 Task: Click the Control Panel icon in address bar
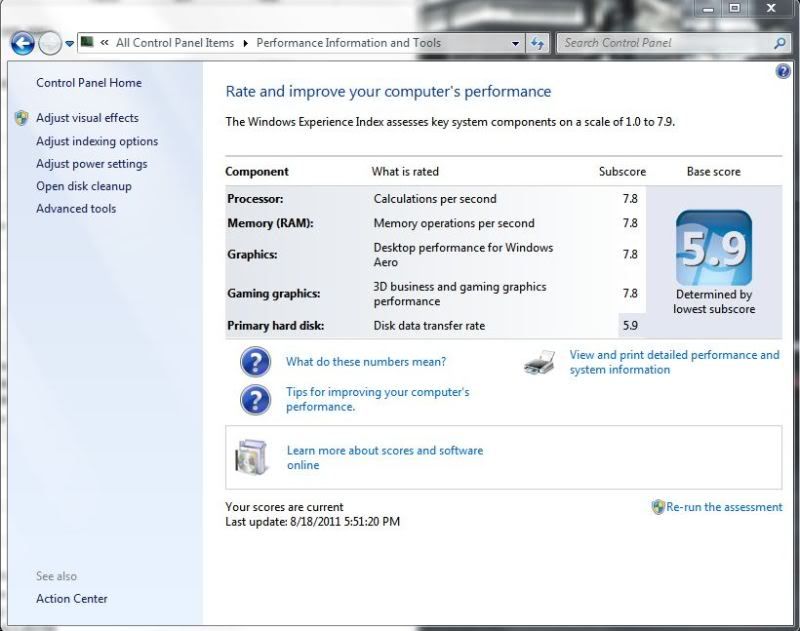87,42
